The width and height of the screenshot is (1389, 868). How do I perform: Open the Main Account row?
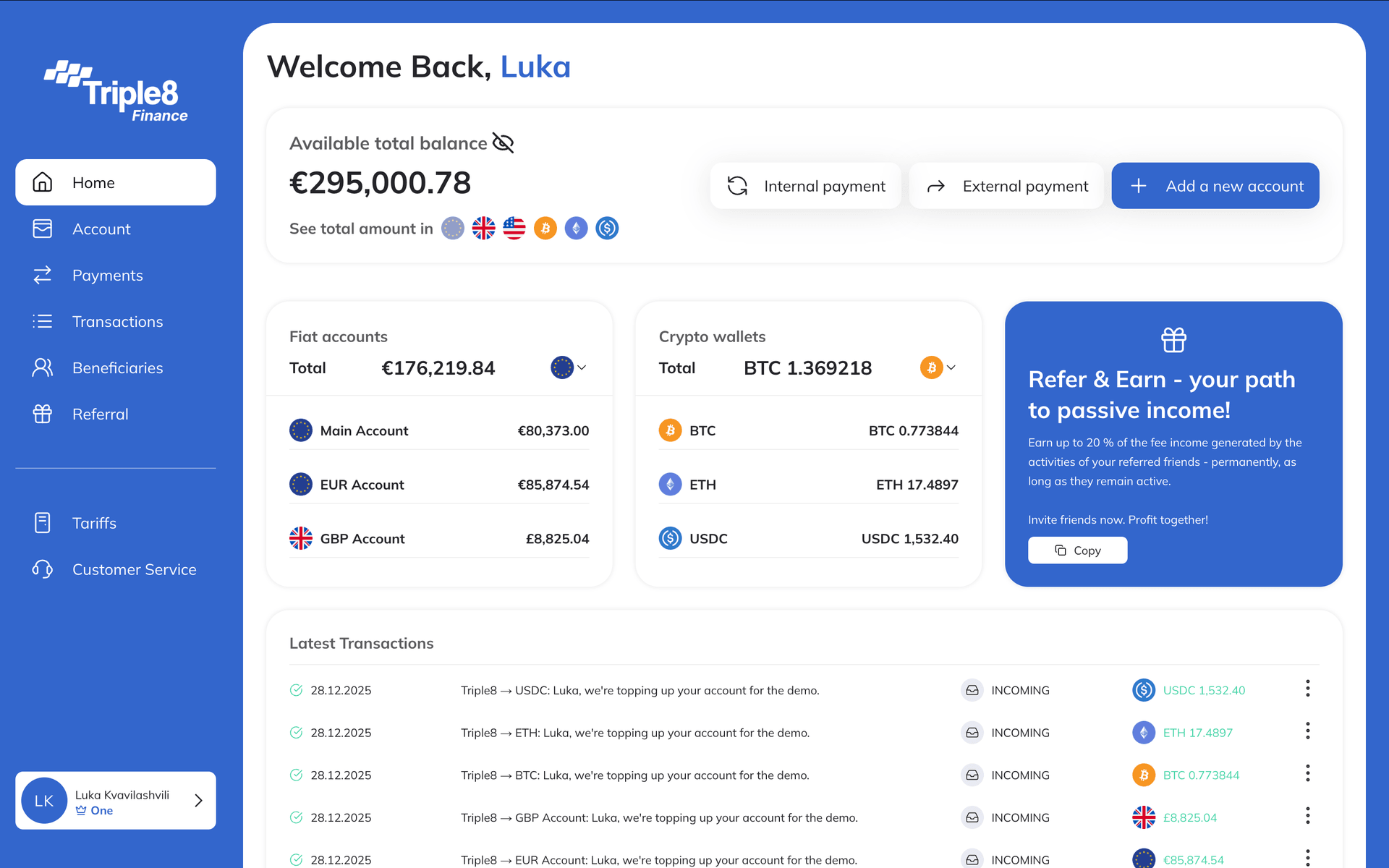point(439,430)
